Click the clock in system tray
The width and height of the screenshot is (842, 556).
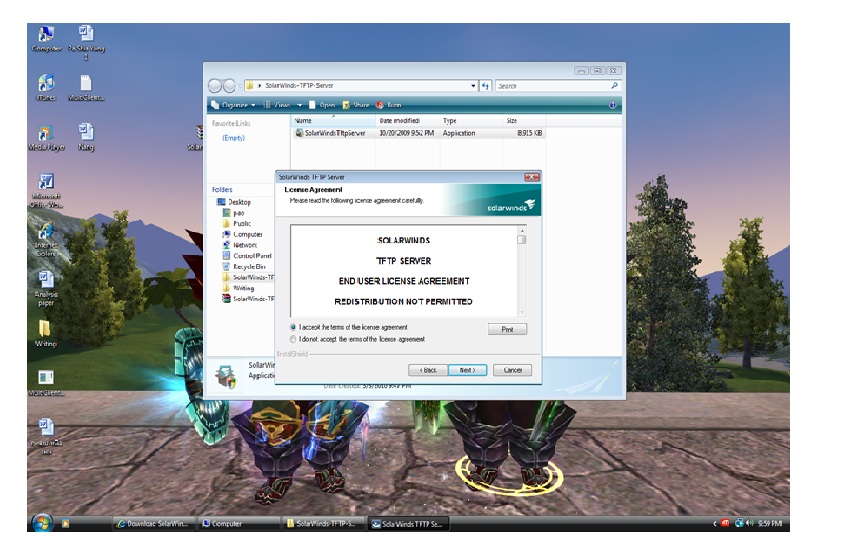pos(770,523)
